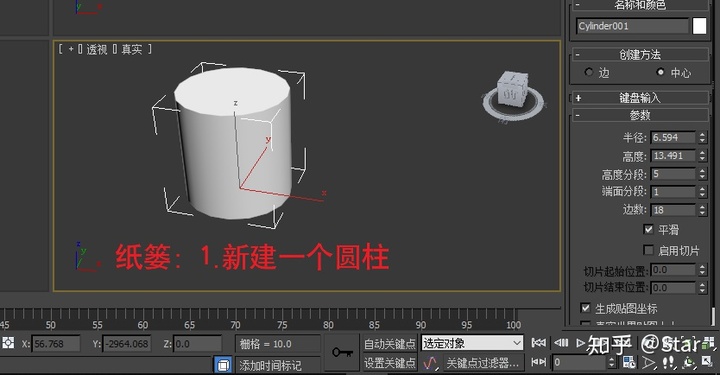Open 关键点过滤器... button
This screenshot has height=375, width=720.
pos(483,363)
